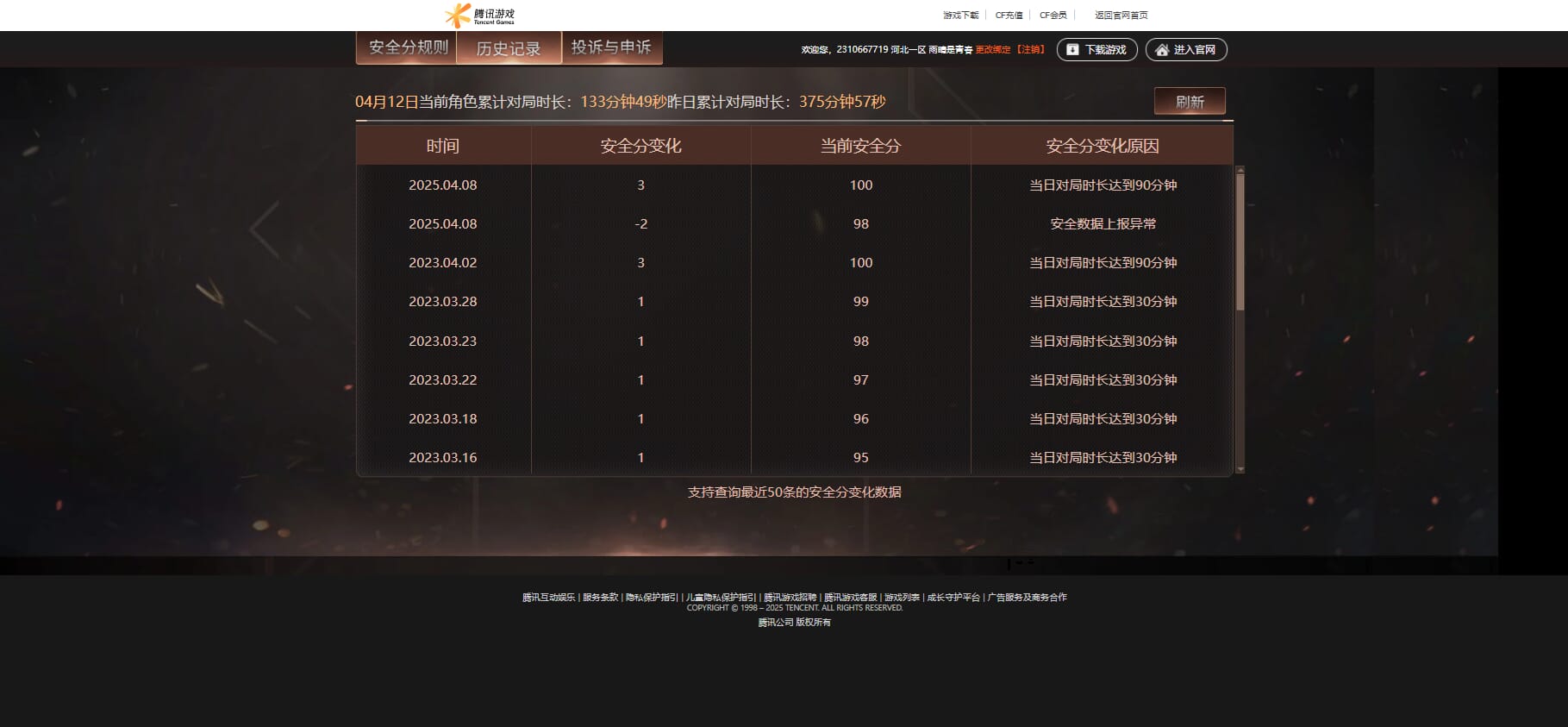This screenshot has height=727, width=1568.
Task: Open the 成长守护平台 footer link
Action: pos(953,598)
